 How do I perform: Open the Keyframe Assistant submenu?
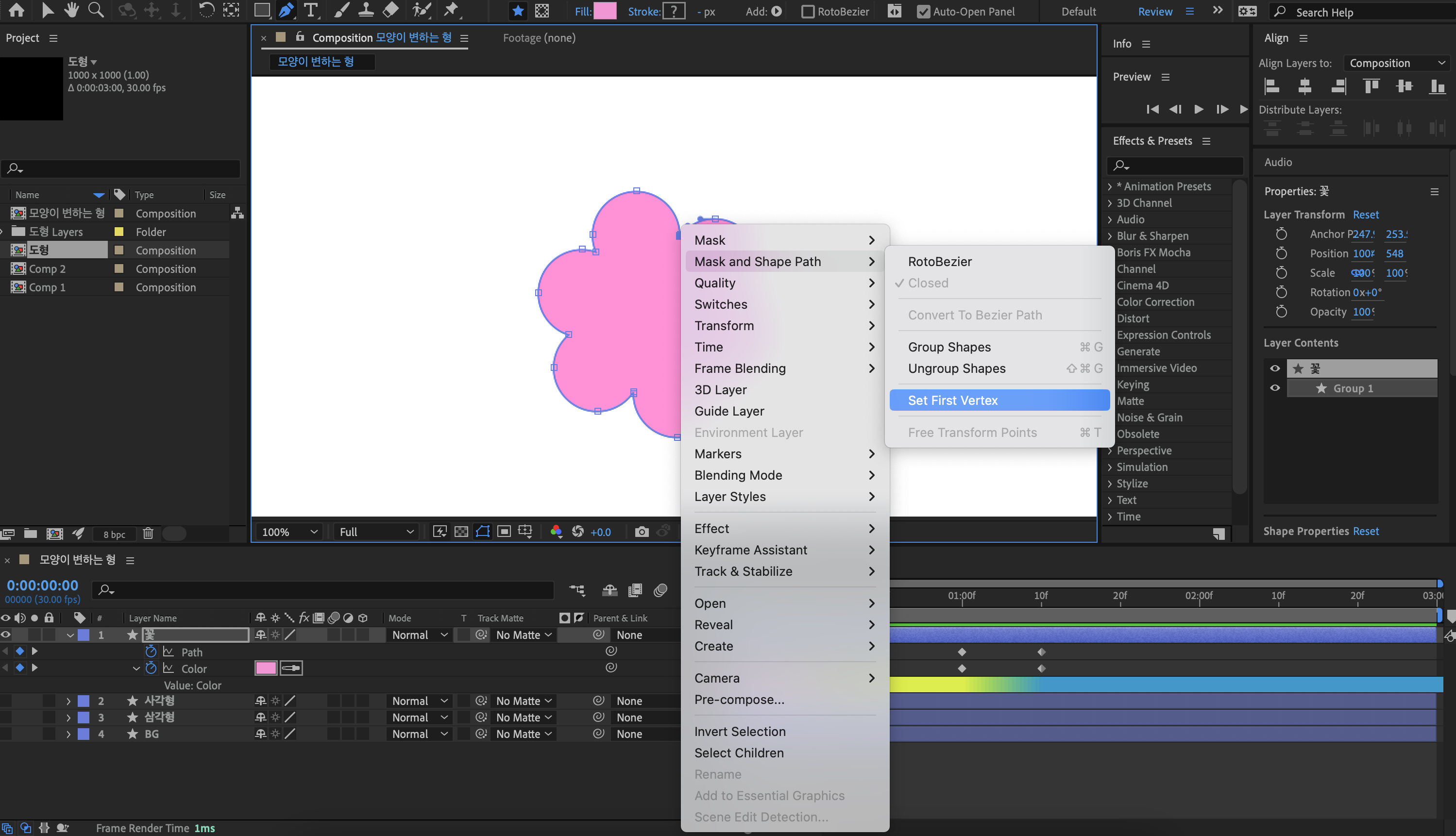[784, 550]
